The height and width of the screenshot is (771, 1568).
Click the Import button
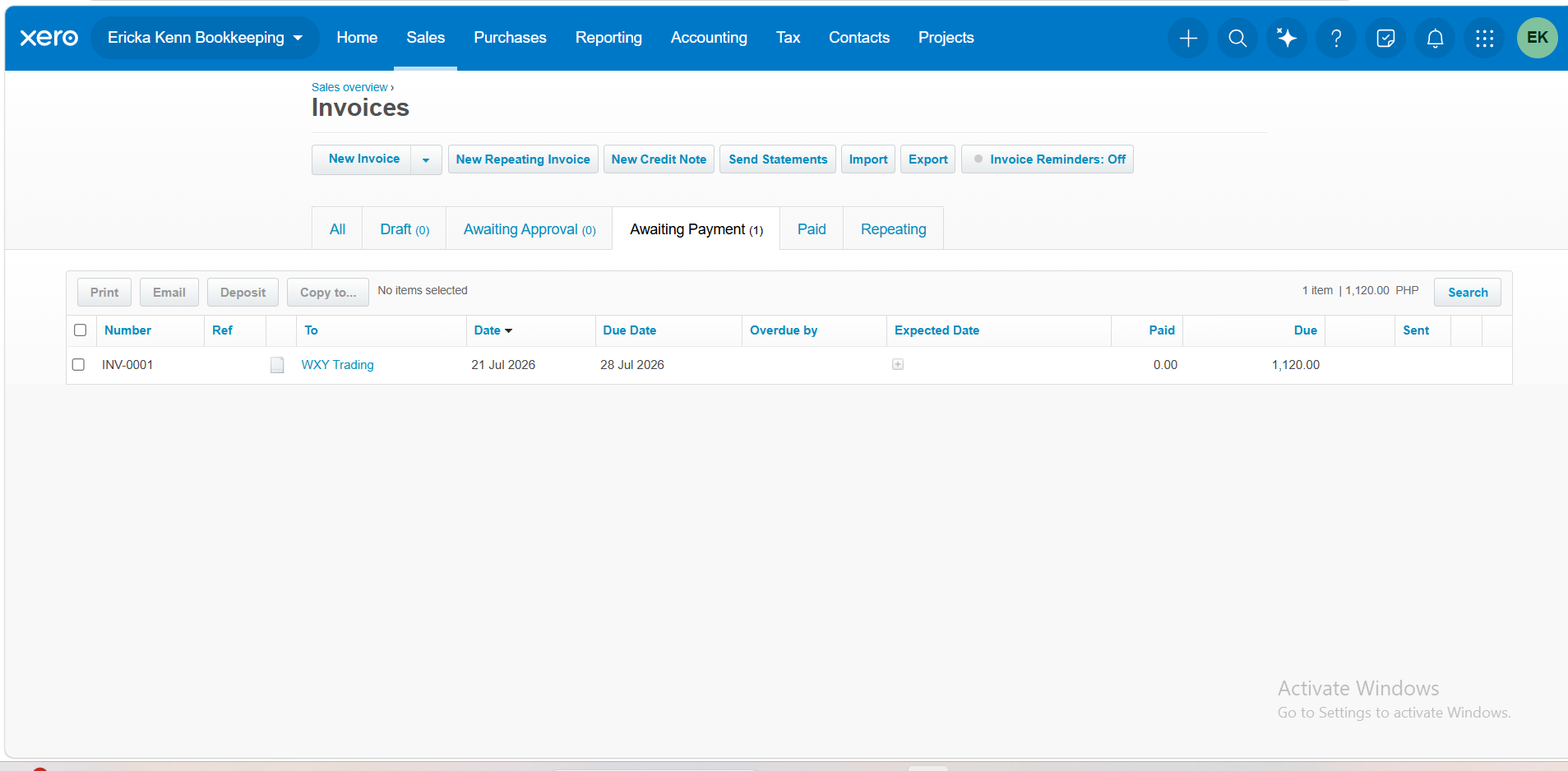point(868,159)
